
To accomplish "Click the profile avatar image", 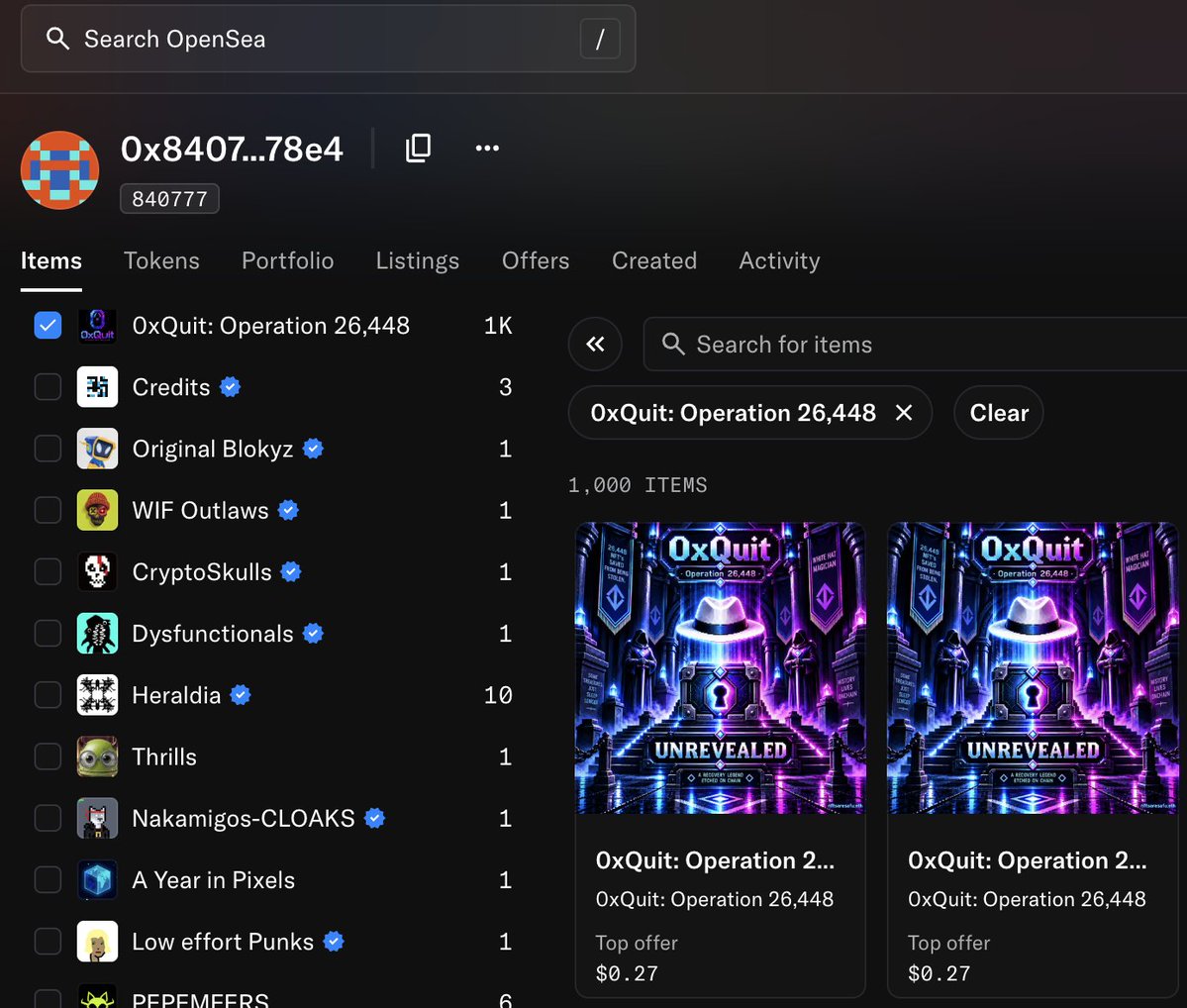I will point(59,169).
